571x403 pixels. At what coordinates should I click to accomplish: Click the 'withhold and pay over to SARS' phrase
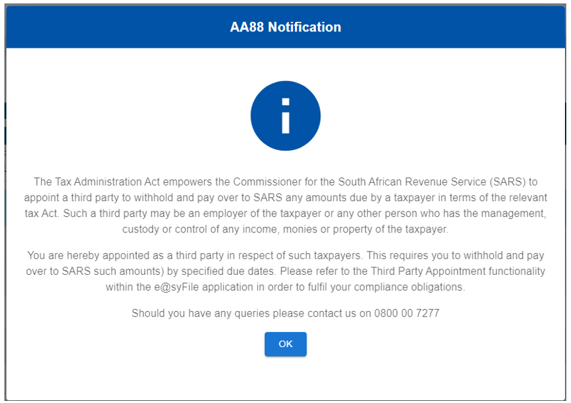pos(208,197)
